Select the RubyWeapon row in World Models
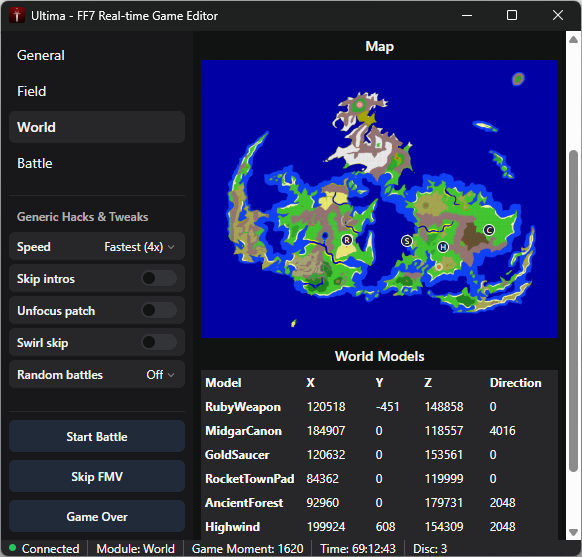 click(379, 407)
